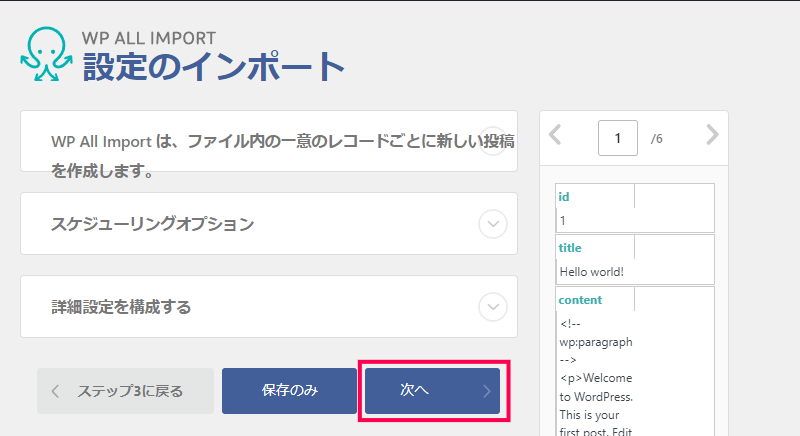
Task: Toggle the chevron in the WP All Import description panel
Action: click(493, 141)
